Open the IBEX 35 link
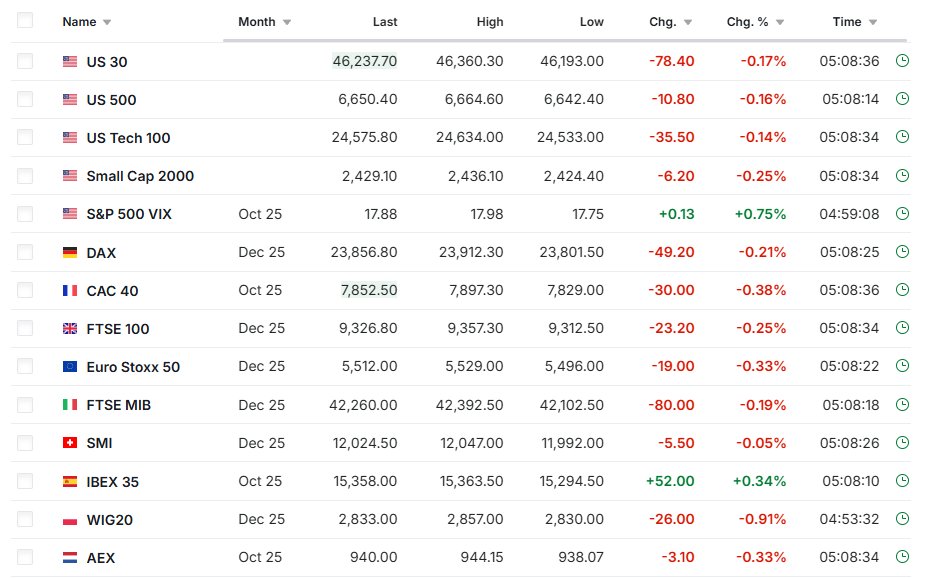 click(x=113, y=482)
